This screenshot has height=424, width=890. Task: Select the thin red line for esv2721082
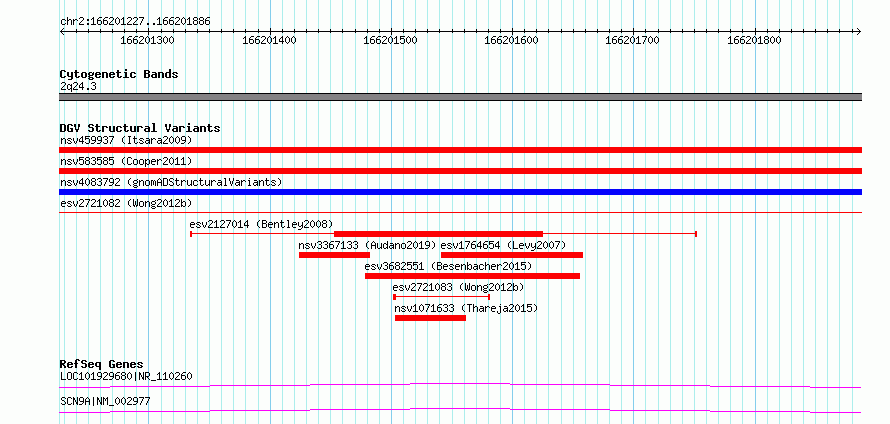tap(460, 212)
